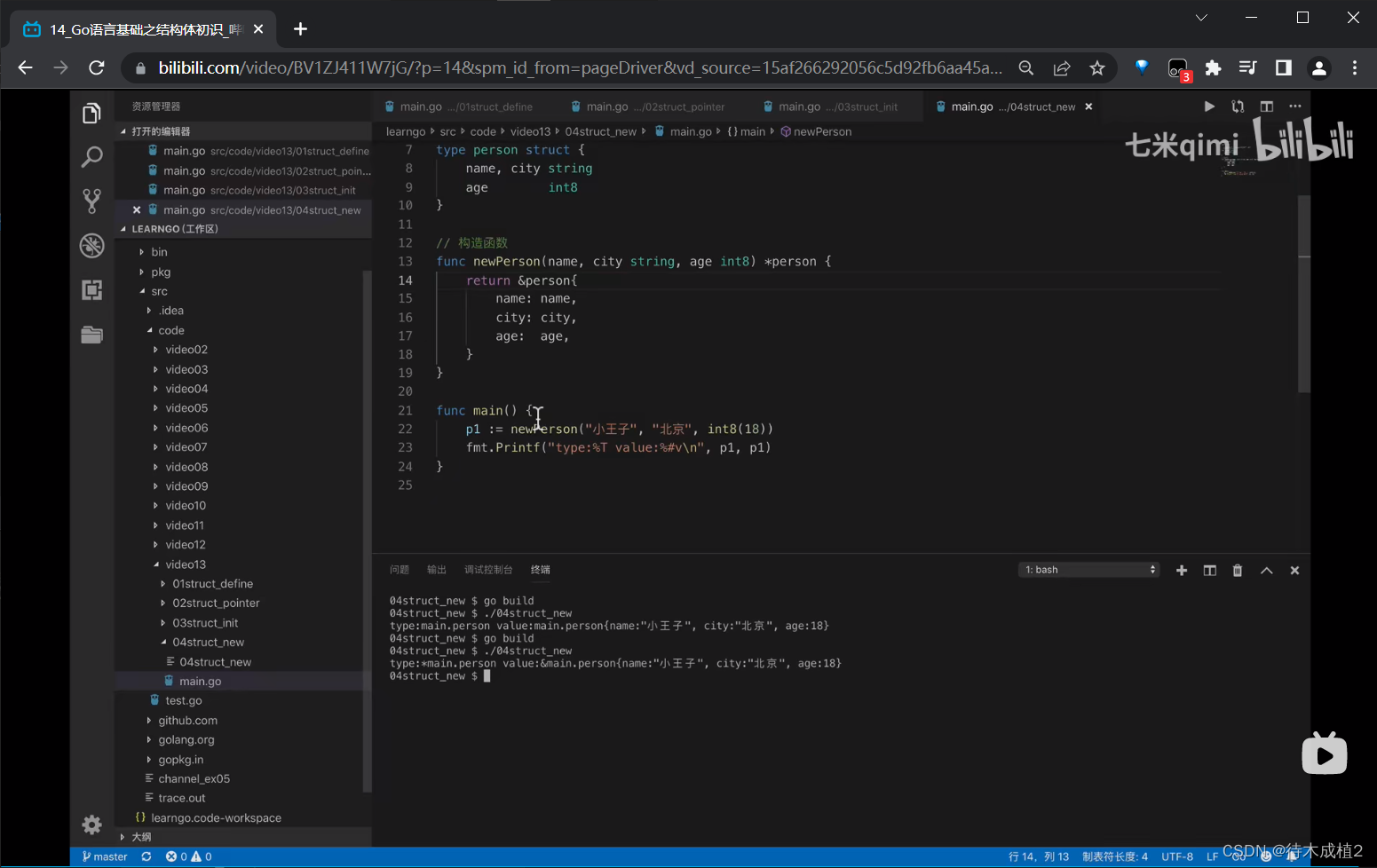Toggle the browser side panel

[x=1284, y=68]
